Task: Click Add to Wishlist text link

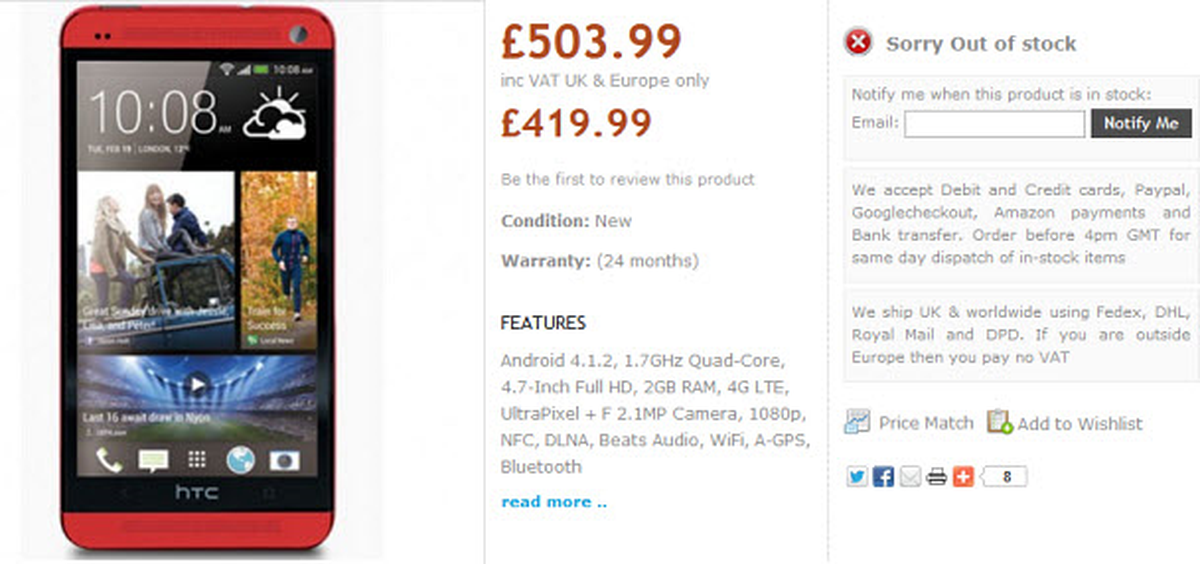Action: 1080,424
